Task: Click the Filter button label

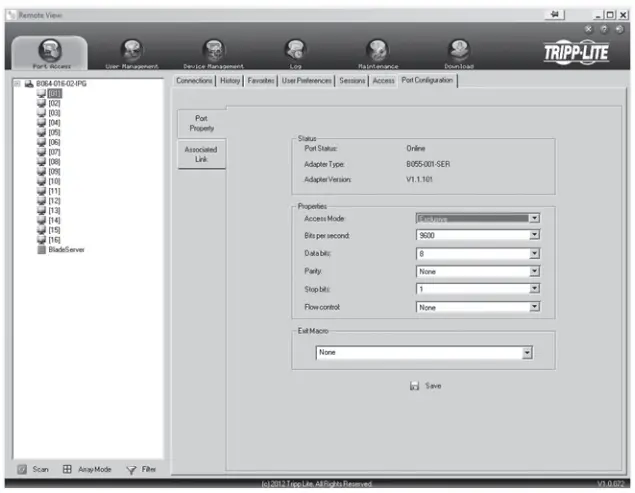Action: tap(149, 470)
